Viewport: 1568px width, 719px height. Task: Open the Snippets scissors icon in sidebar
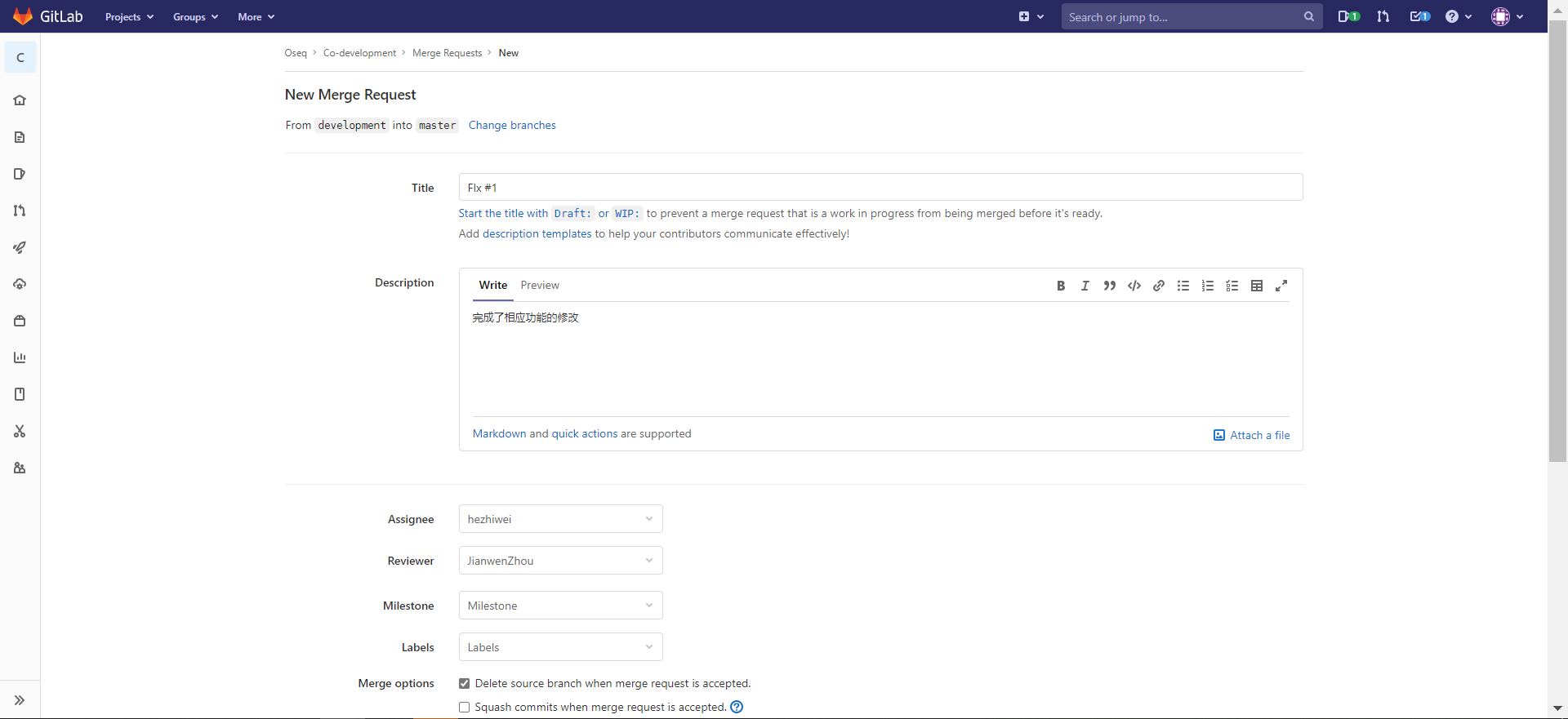point(20,431)
